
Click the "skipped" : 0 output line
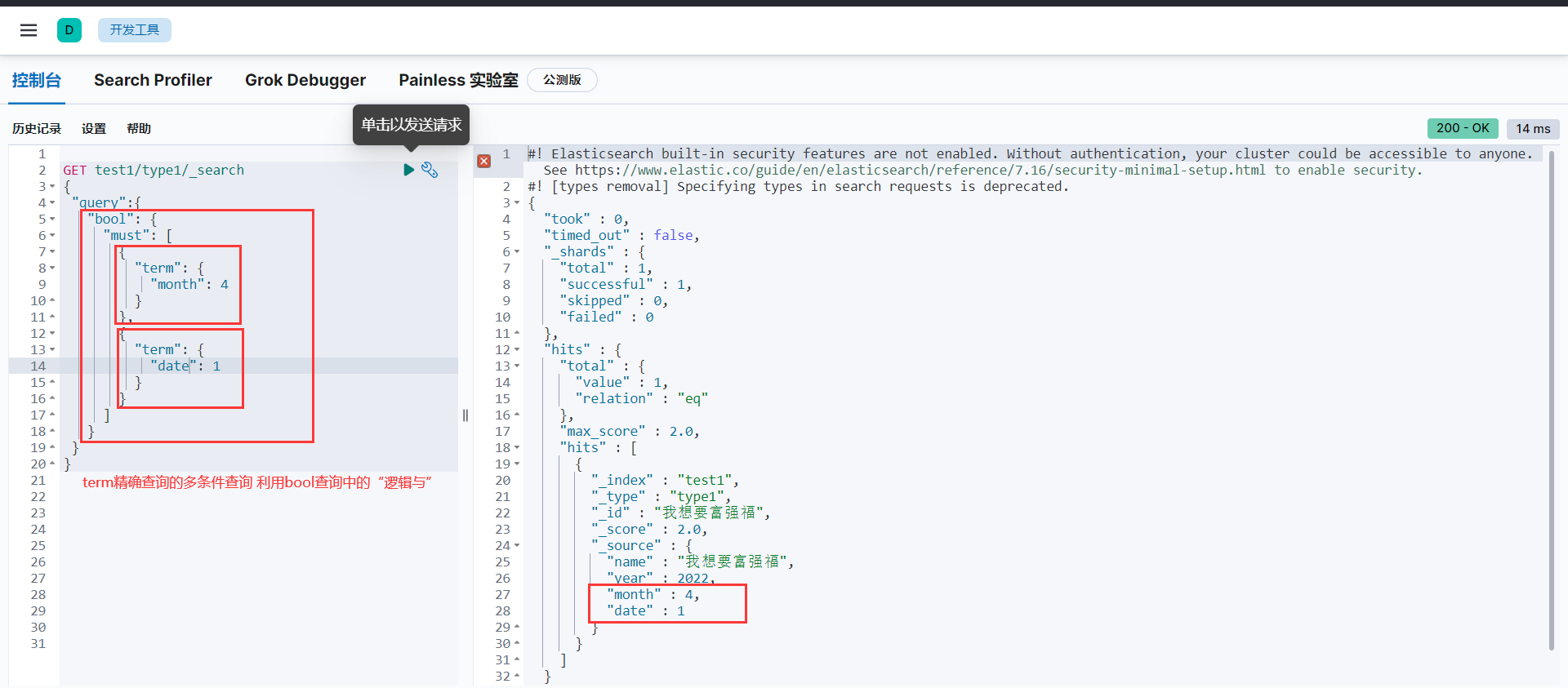pos(614,300)
